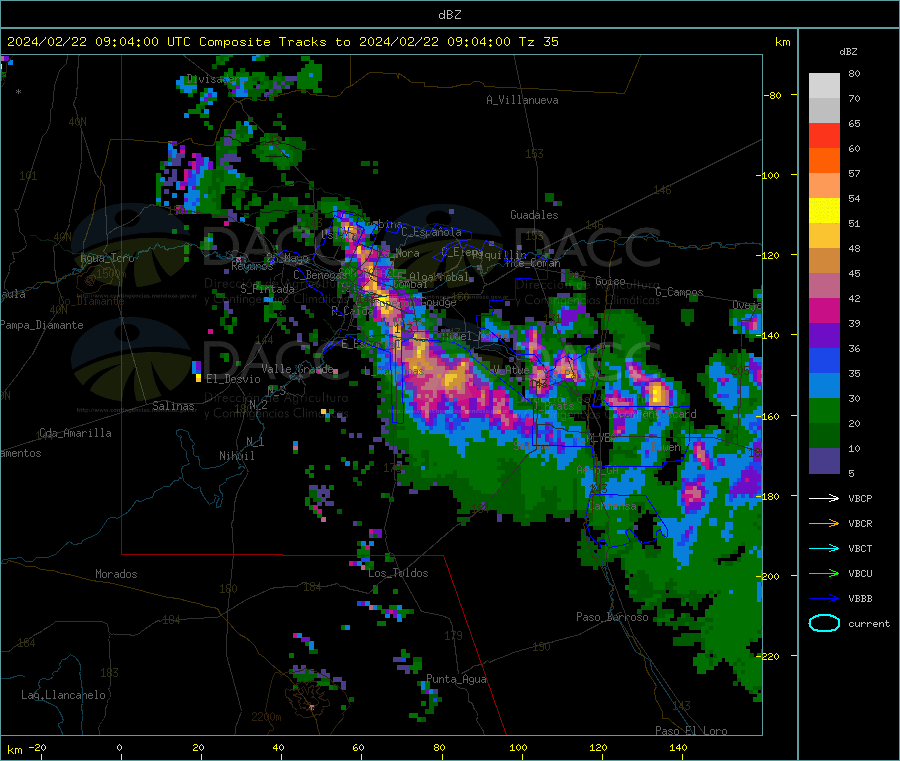
Task: Click the cyan 'current' ellipse symbol
Action: [824, 623]
